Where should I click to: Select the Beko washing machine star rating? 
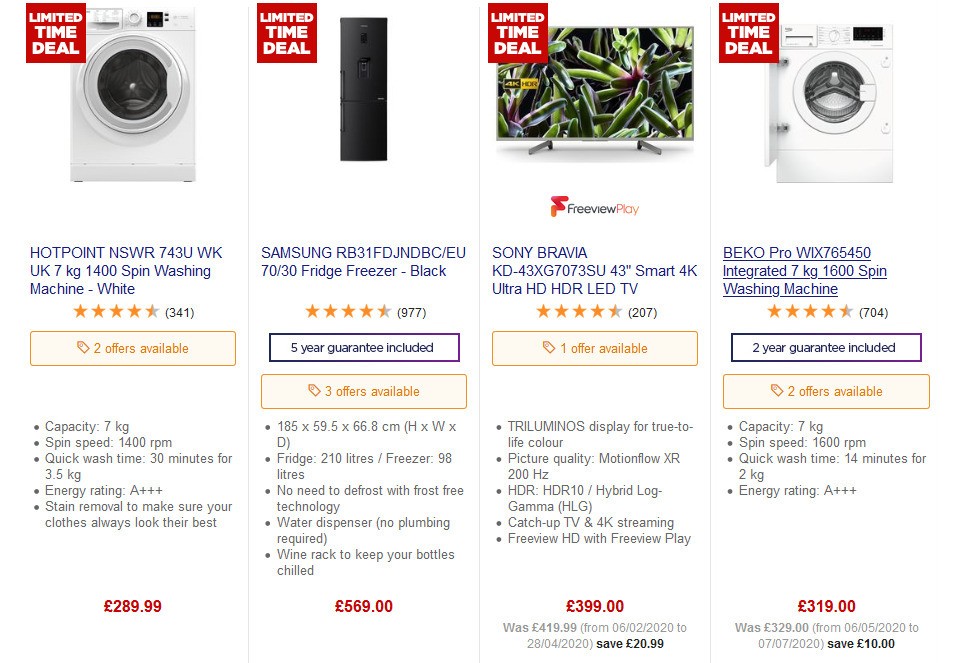pyautogui.click(x=810, y=312)
